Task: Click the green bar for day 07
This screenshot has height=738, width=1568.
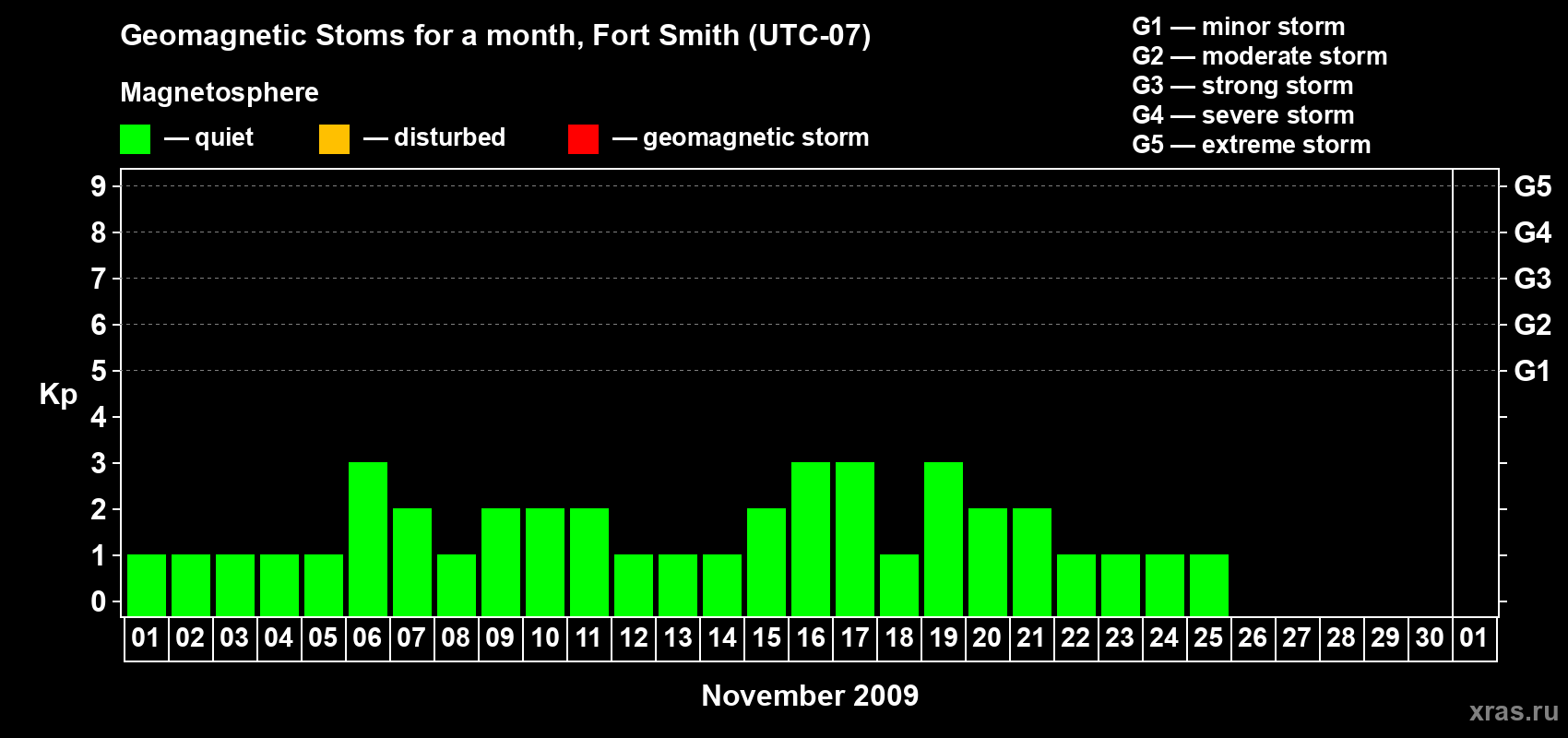Action: point(412,563)
